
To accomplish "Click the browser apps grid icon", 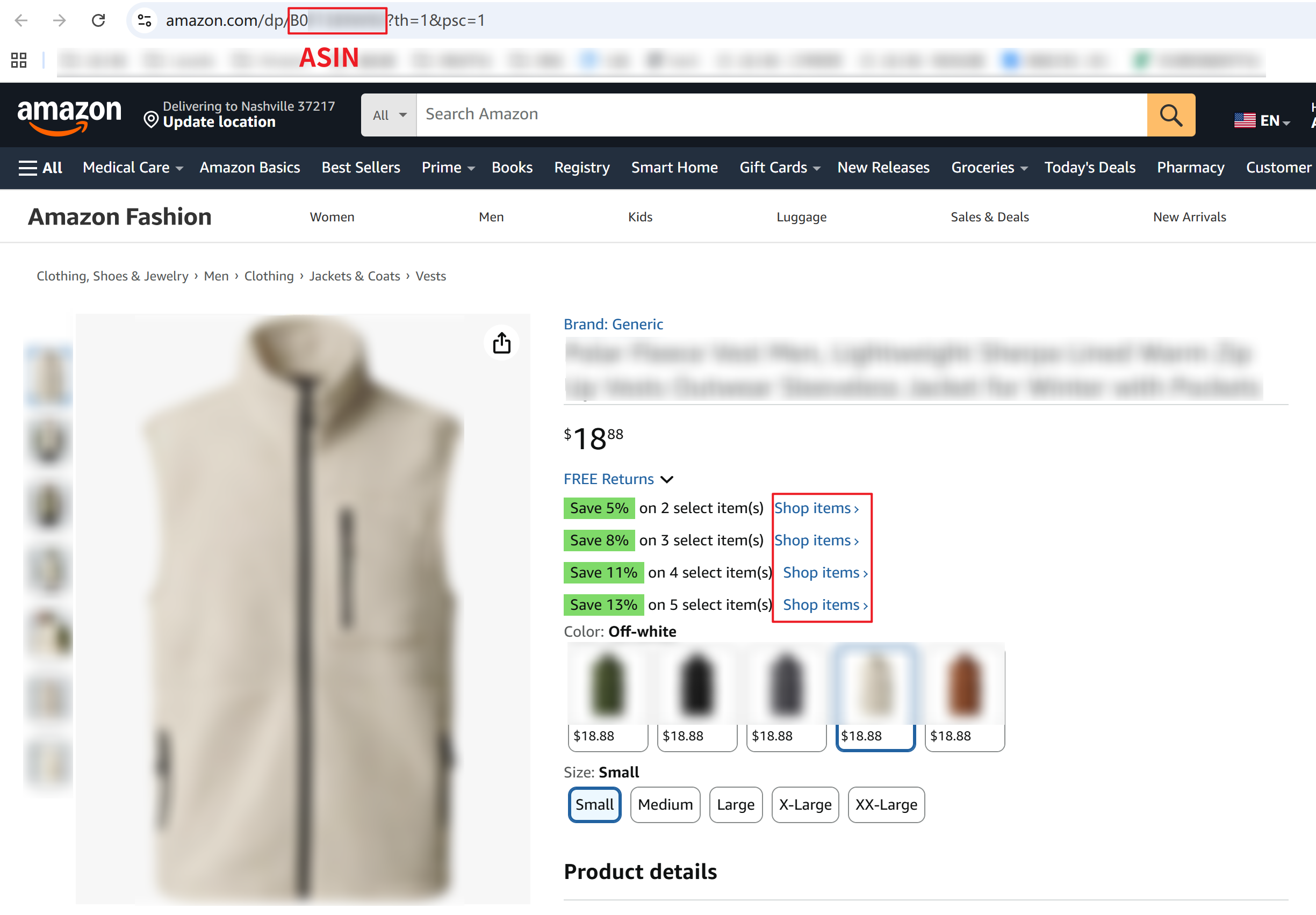I will [x=19, y=60].
